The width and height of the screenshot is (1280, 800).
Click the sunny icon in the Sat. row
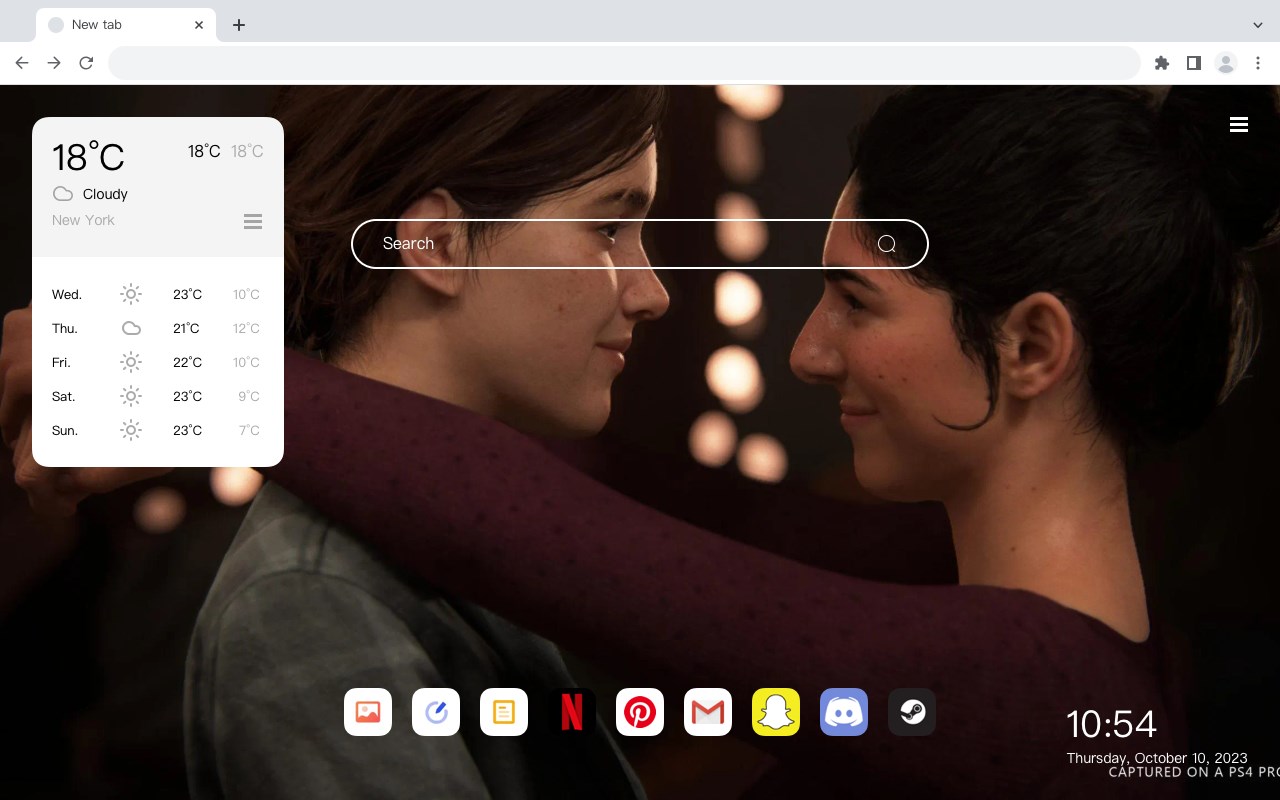pyautogui.click(x=131, y=396)
